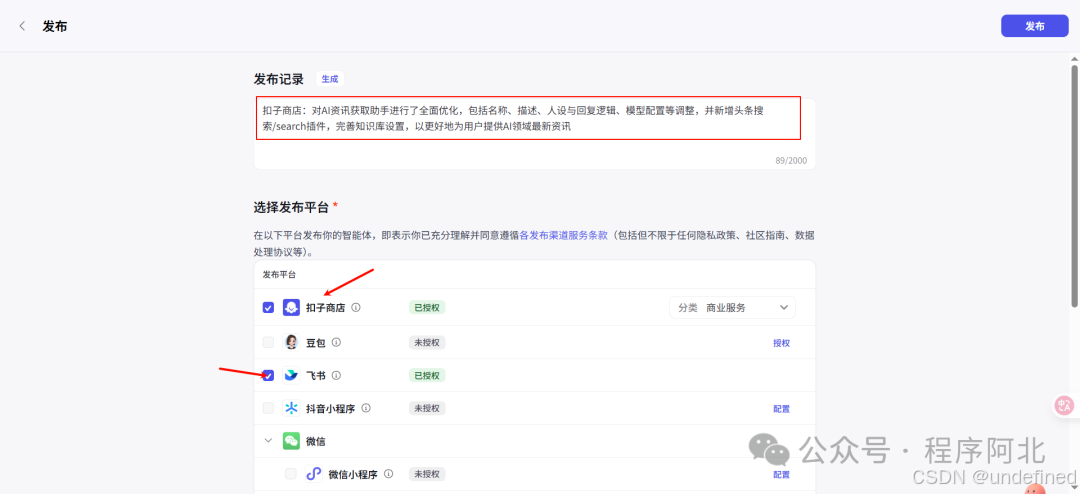Click the 扣子商店 platform icon

(291, 307)
